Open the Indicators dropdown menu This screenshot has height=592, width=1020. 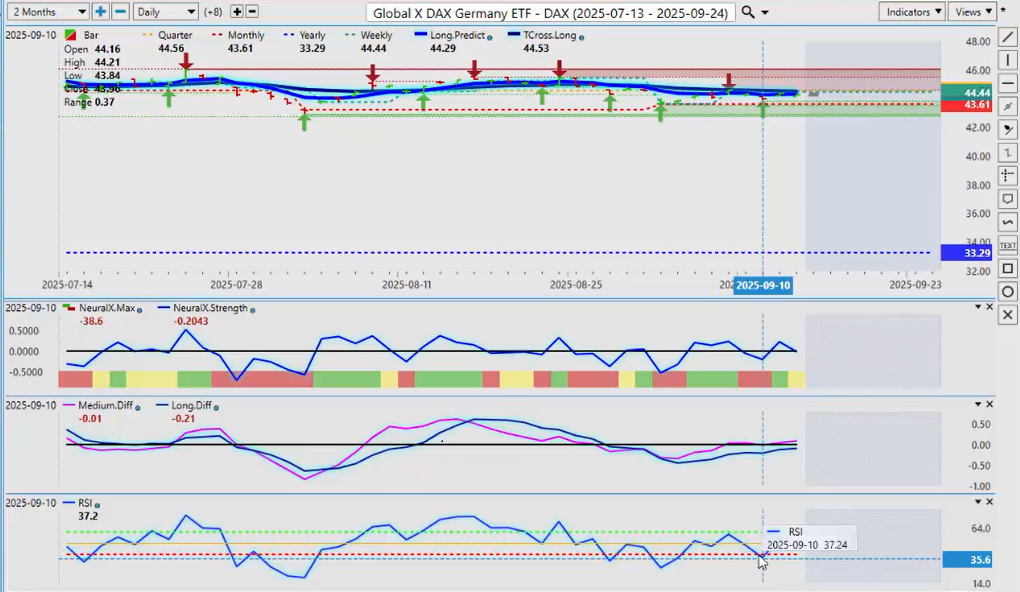[x=912, y=12]
